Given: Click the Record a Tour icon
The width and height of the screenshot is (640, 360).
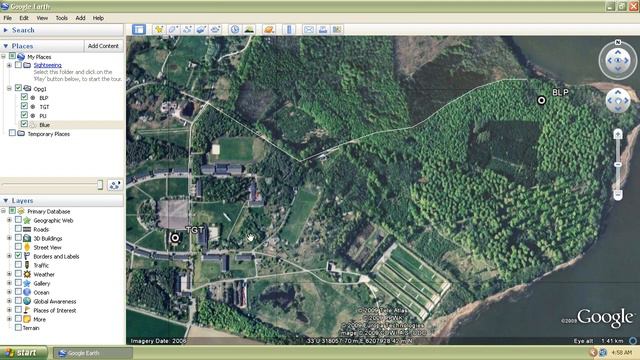Looking at the screenshot, I should click(216, 29).
